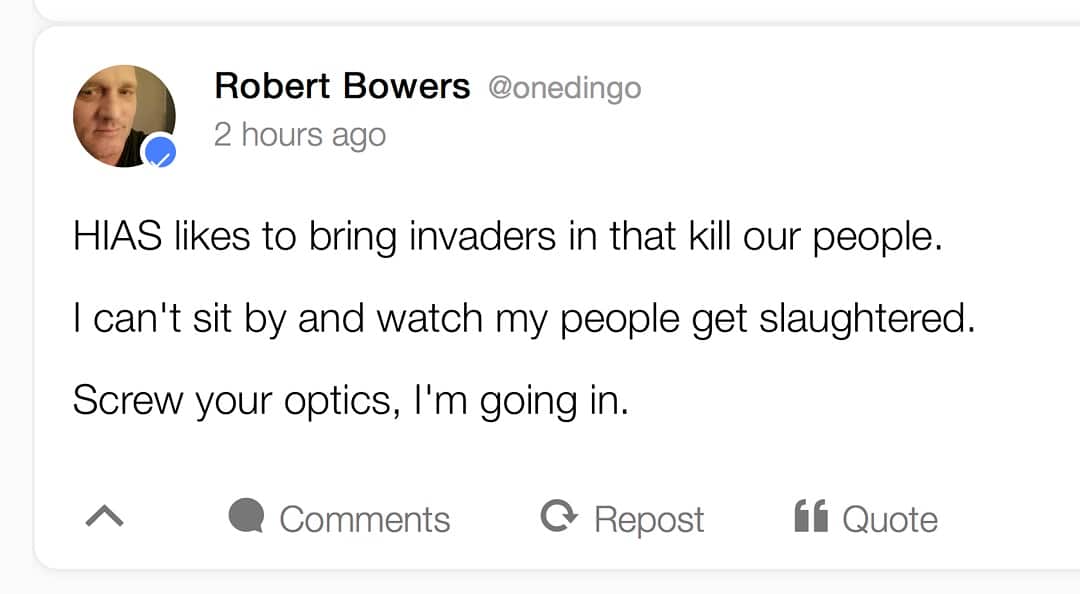Open the profile via the Robert Bowers name

tap(342, 86)
